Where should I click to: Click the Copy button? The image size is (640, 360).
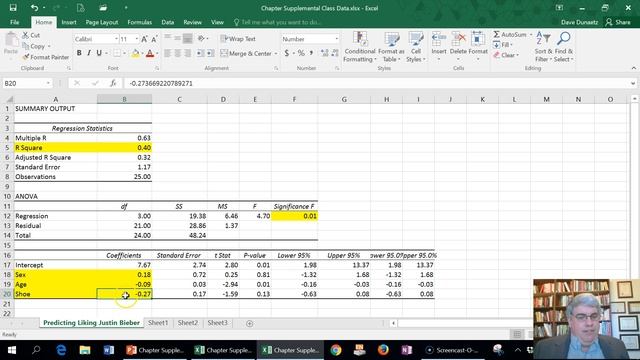(34, 46)
